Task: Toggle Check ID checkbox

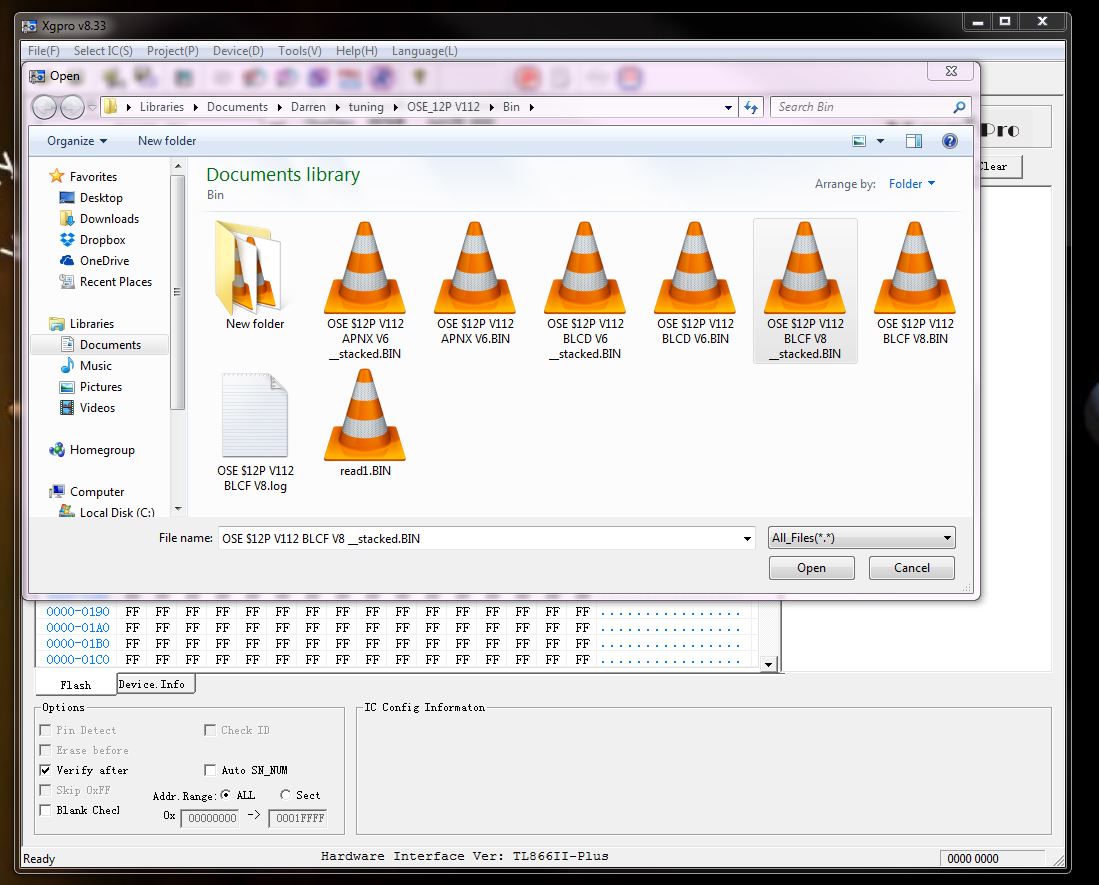Action: coord(210,730)
